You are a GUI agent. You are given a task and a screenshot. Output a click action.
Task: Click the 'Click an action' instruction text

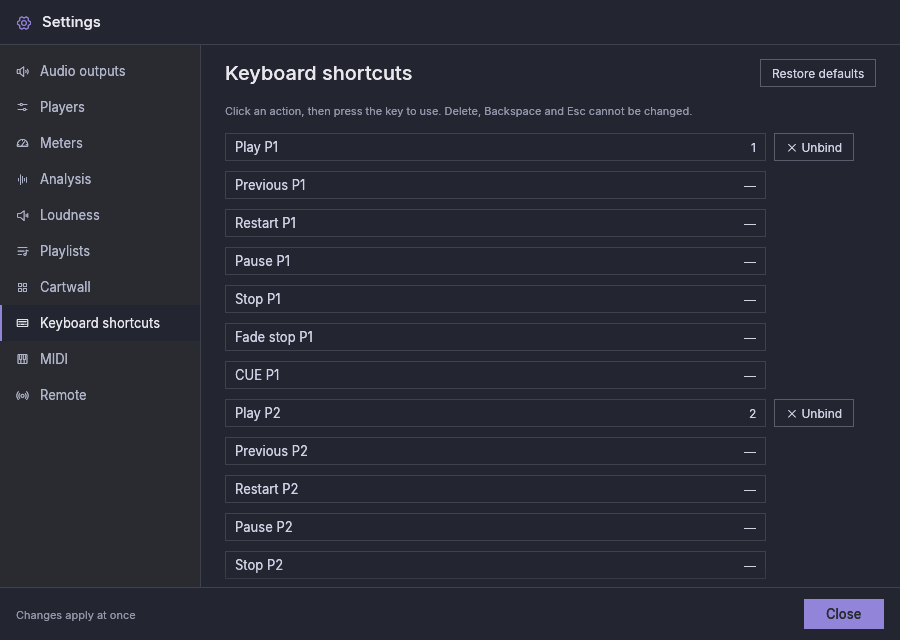pos(459,111)
